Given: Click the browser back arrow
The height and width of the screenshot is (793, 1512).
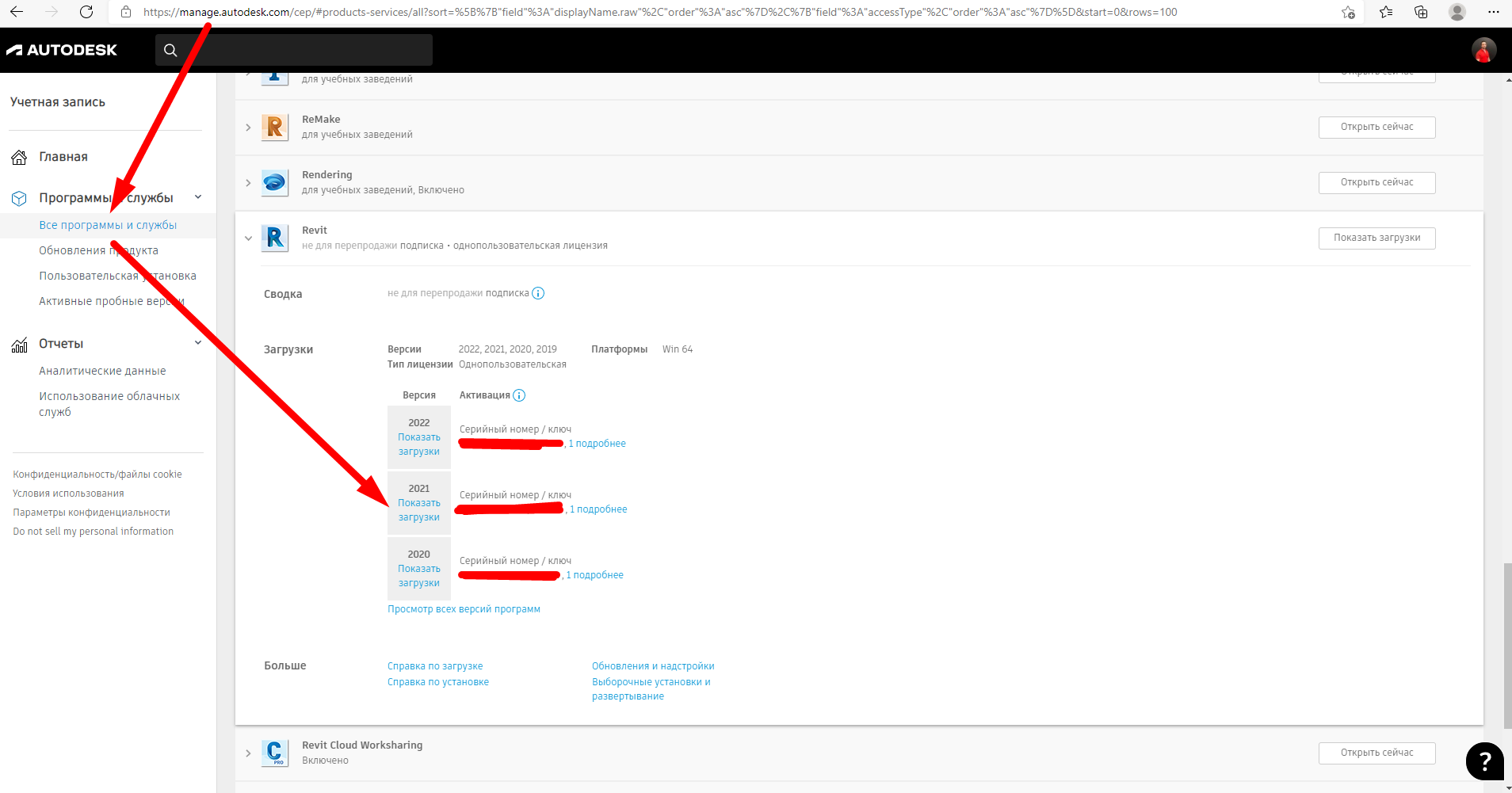Looking at the screenshot, I should click(x=17, y=12).
